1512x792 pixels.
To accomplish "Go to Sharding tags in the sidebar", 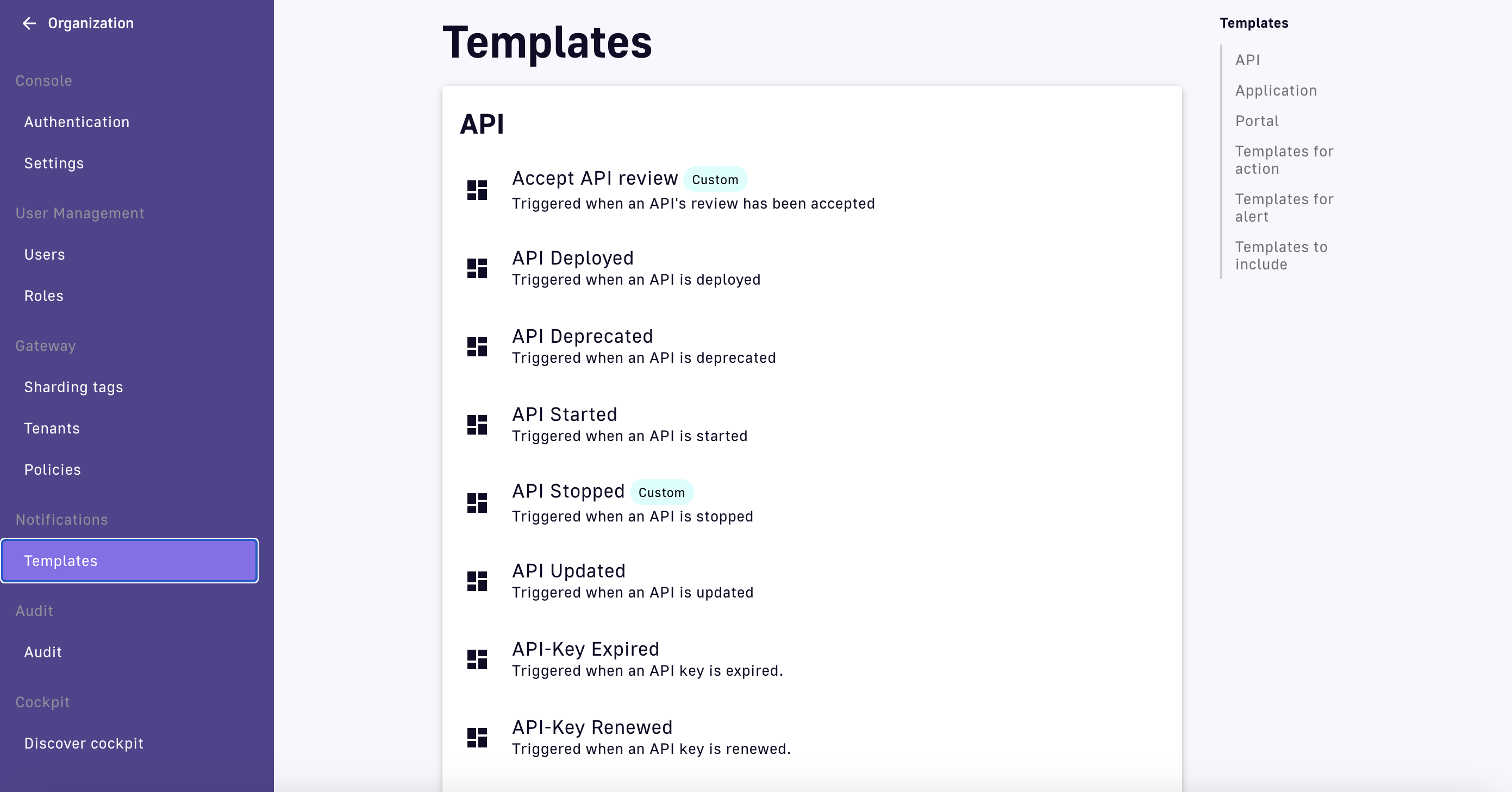I will pos(73,387).
